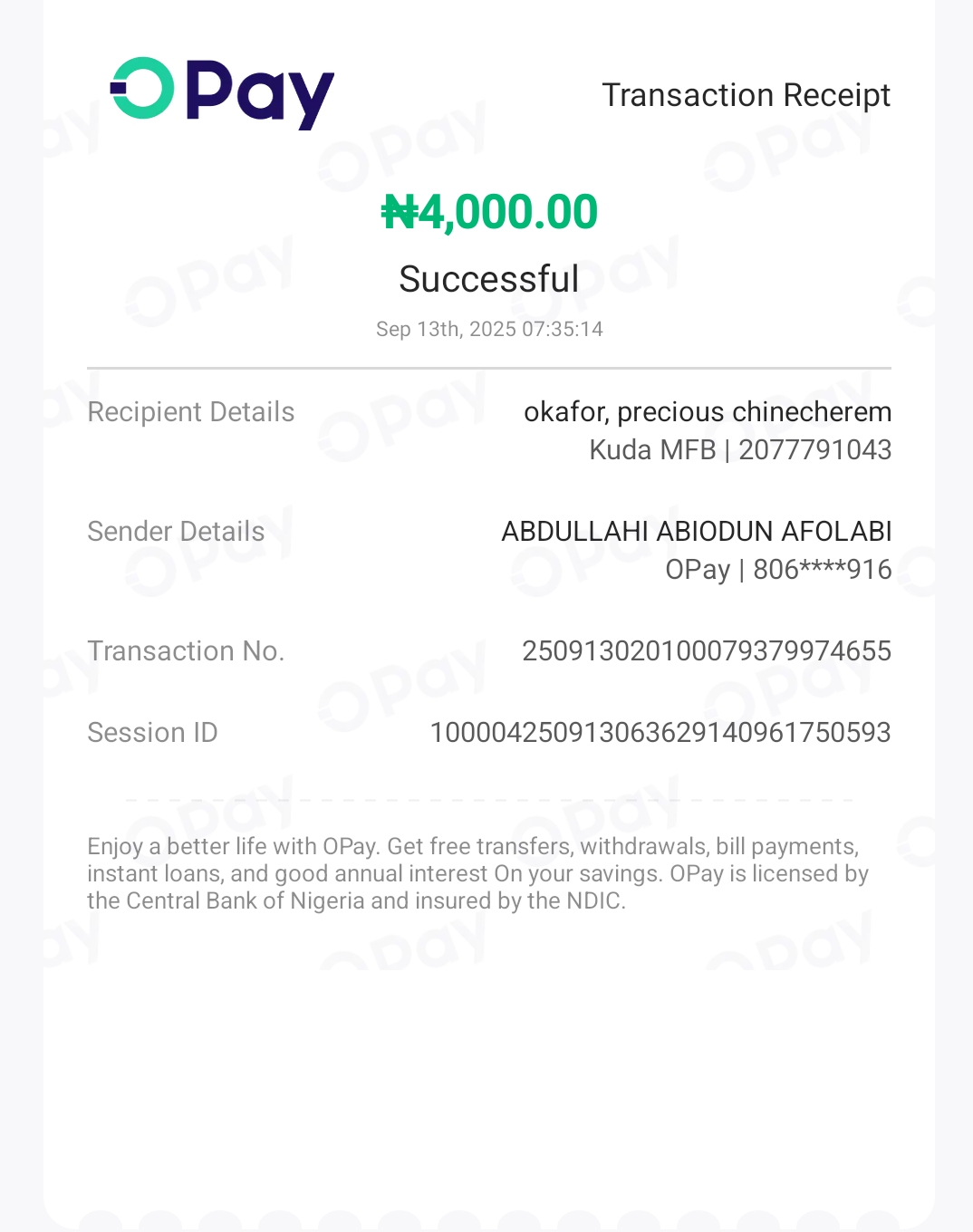The height and width of the screenshot is (1232, 973).
Task: Select the Sep 13th, 2025 timestamp
Action: (x=489, y=329)
